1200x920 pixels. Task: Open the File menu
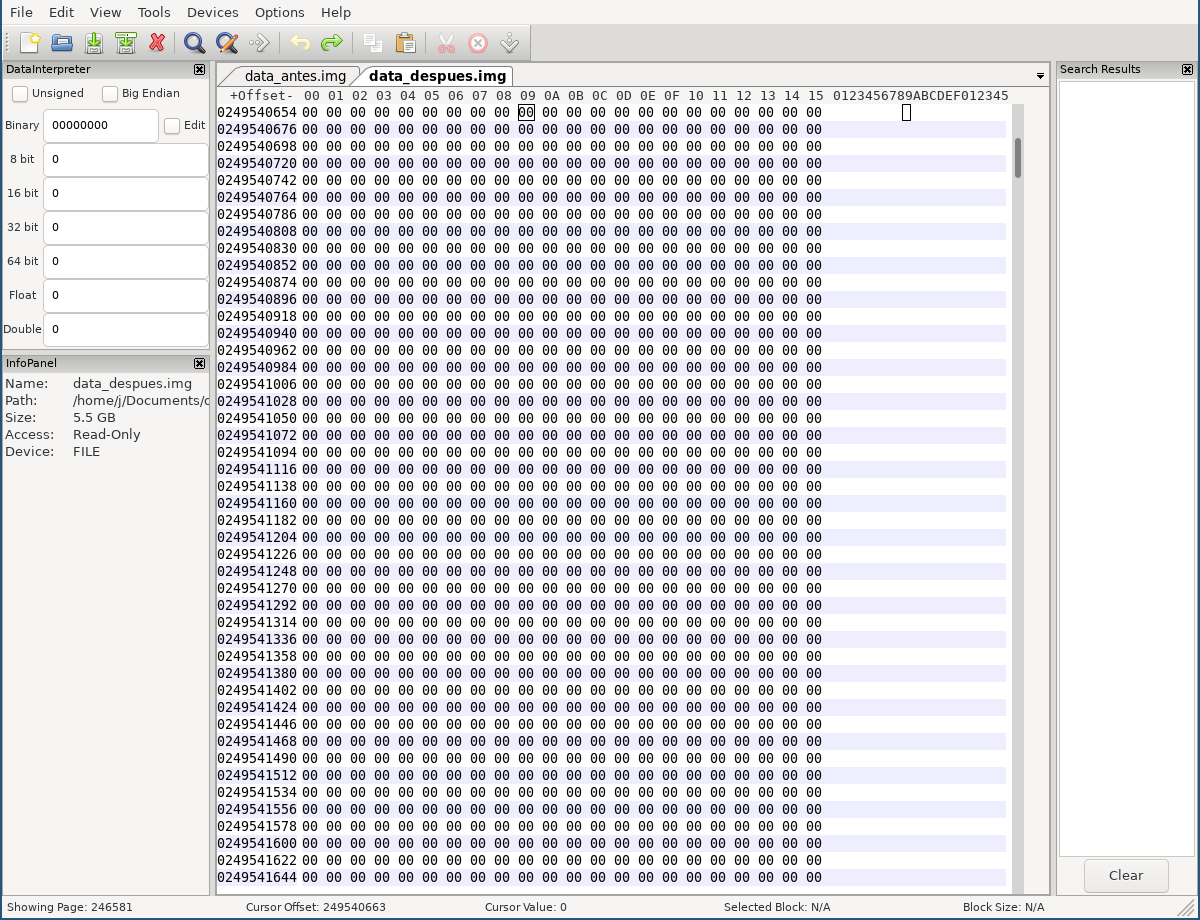21,12
